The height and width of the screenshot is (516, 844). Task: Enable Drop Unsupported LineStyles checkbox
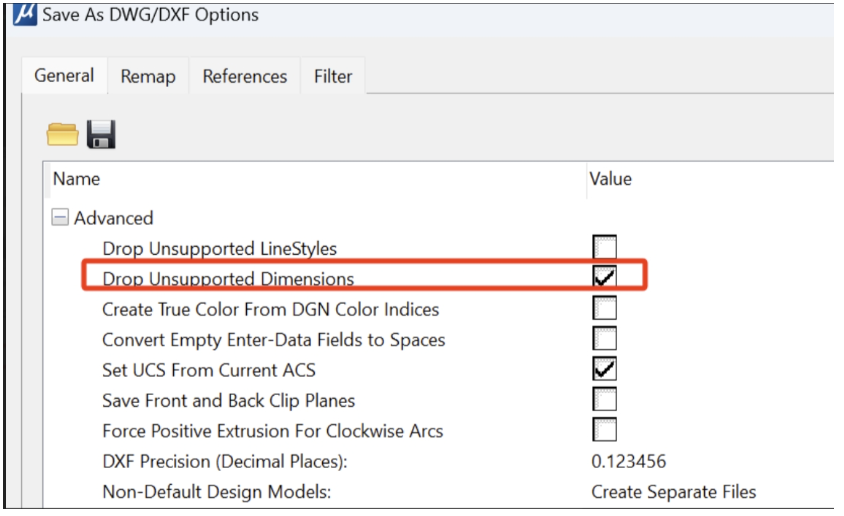tap(604, 247)
